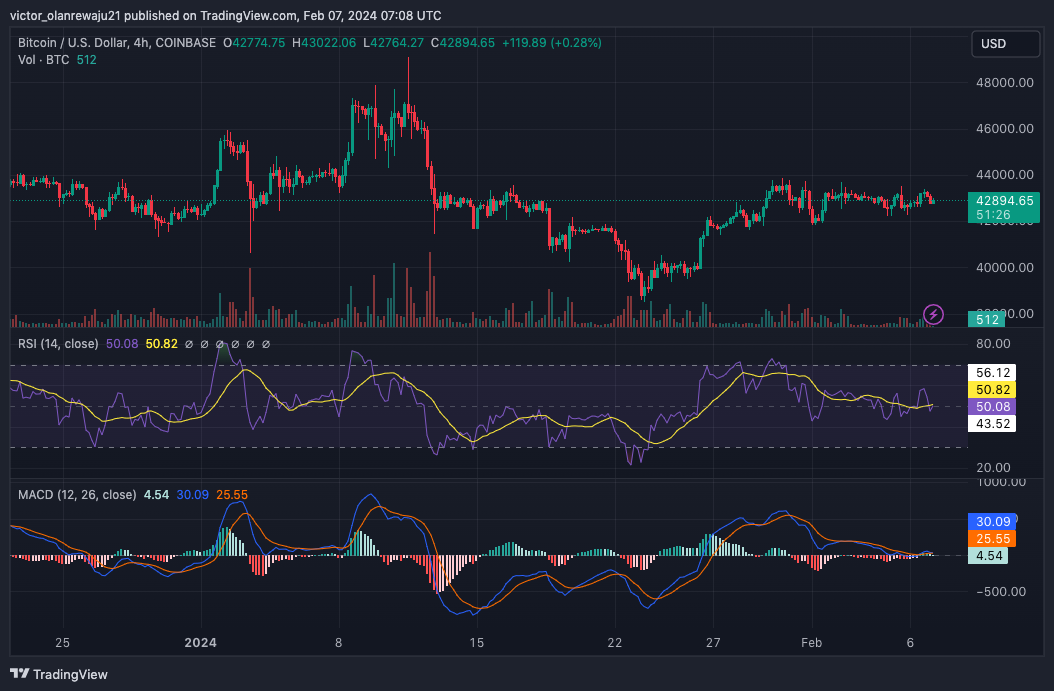Screen dimensions: 1054x691
Task: Click the 4.54 MACD histogram axis tag
Action: (990, 555)
